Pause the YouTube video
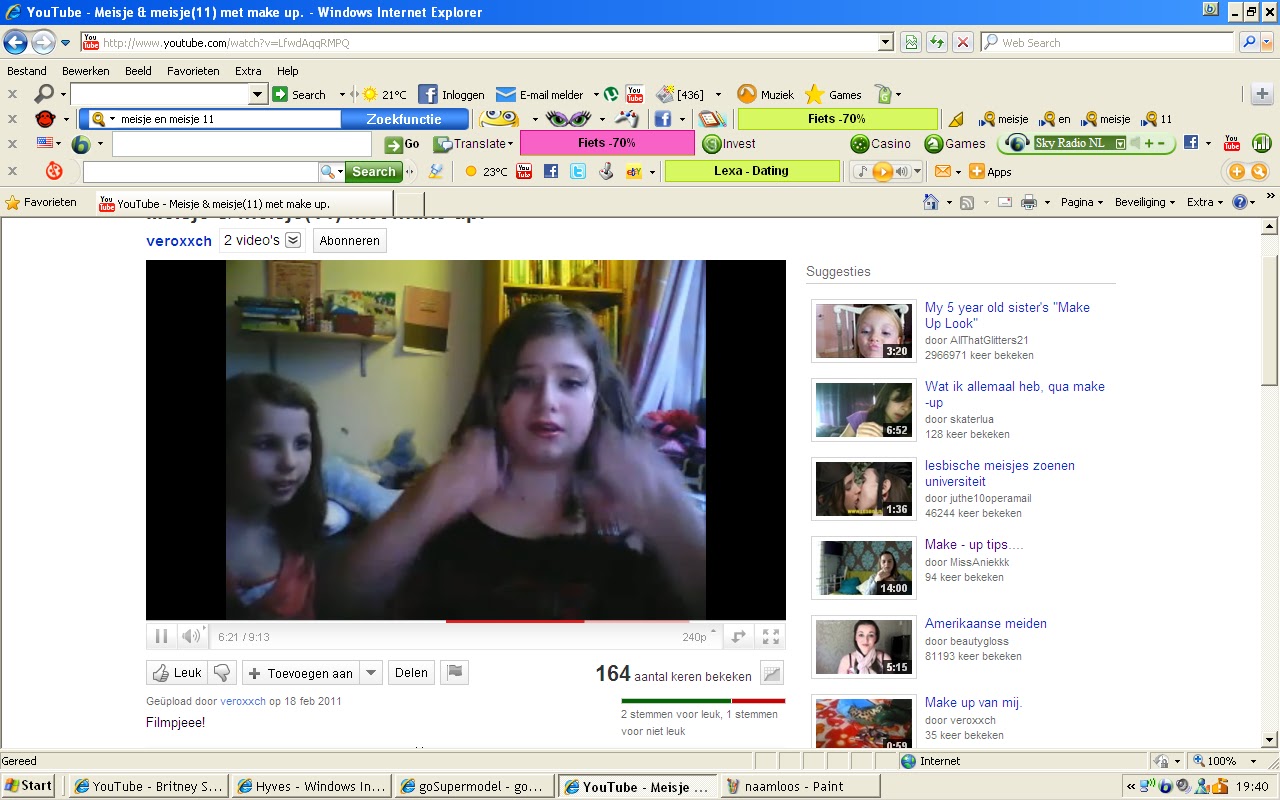The height and width of the screenshot is (800, 1280). click(161, 636)
